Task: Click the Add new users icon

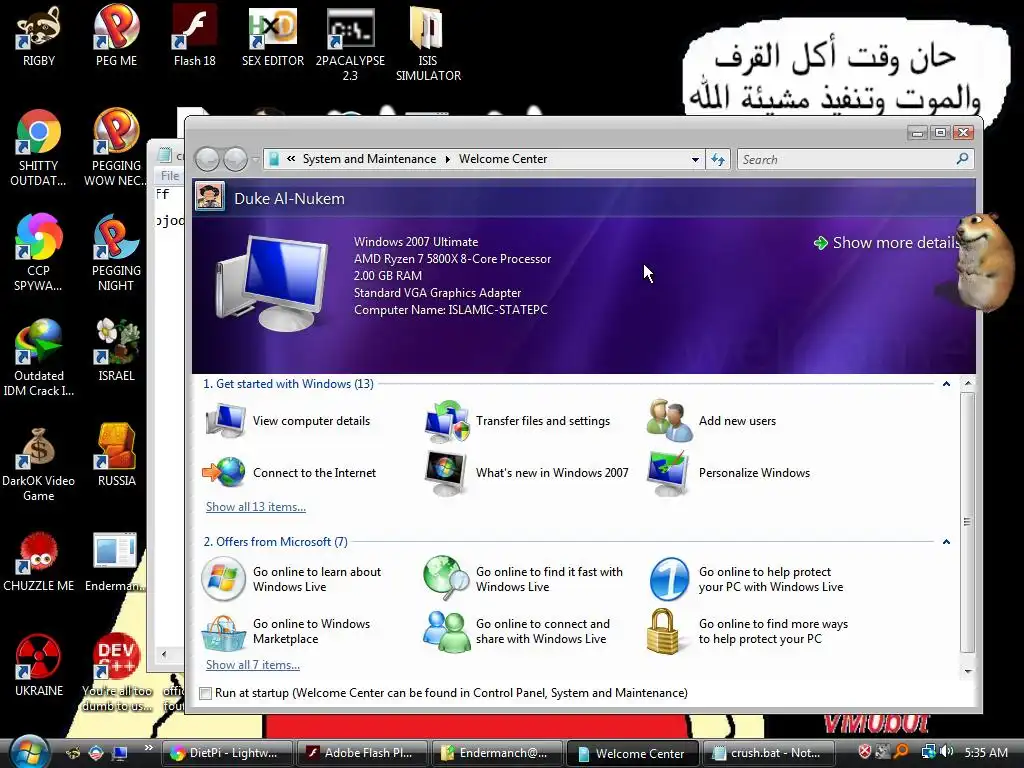Action: pos(669,421)
